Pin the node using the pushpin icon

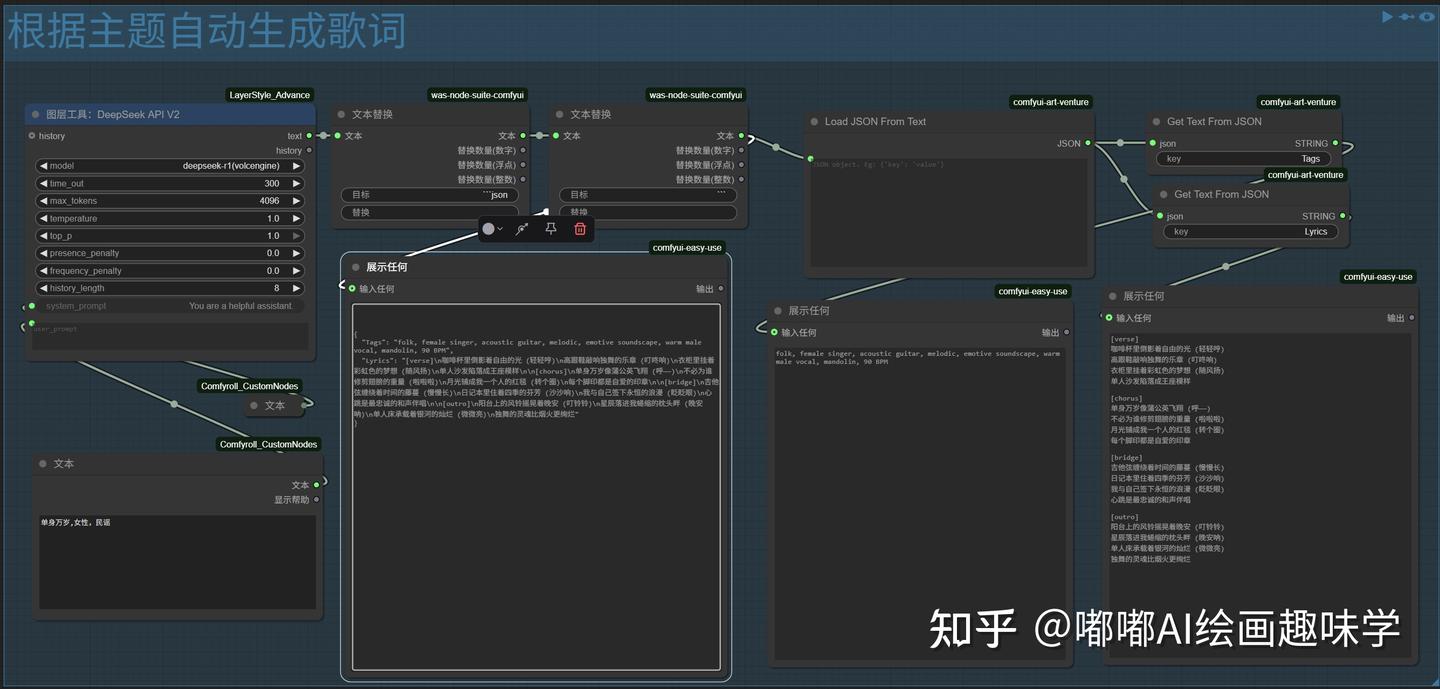pyautogui.click(x=550, y=229)
